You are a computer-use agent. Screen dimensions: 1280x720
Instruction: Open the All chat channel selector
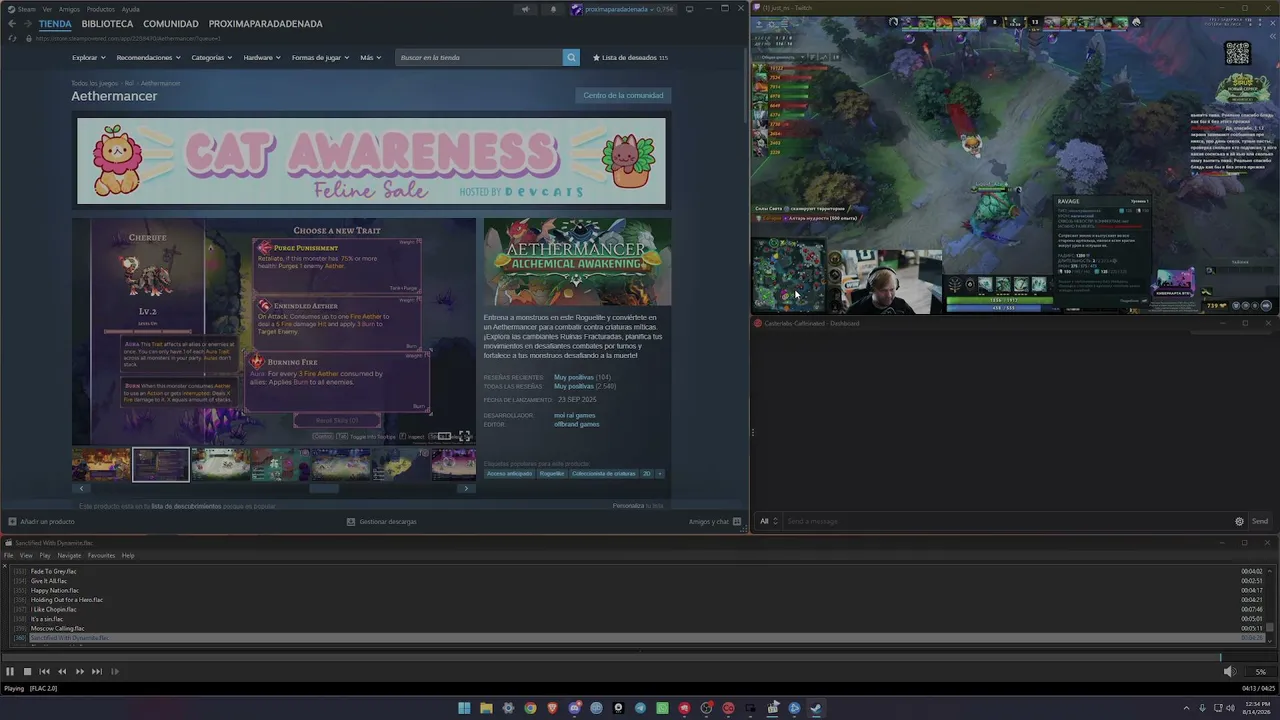tap(768, 521)
